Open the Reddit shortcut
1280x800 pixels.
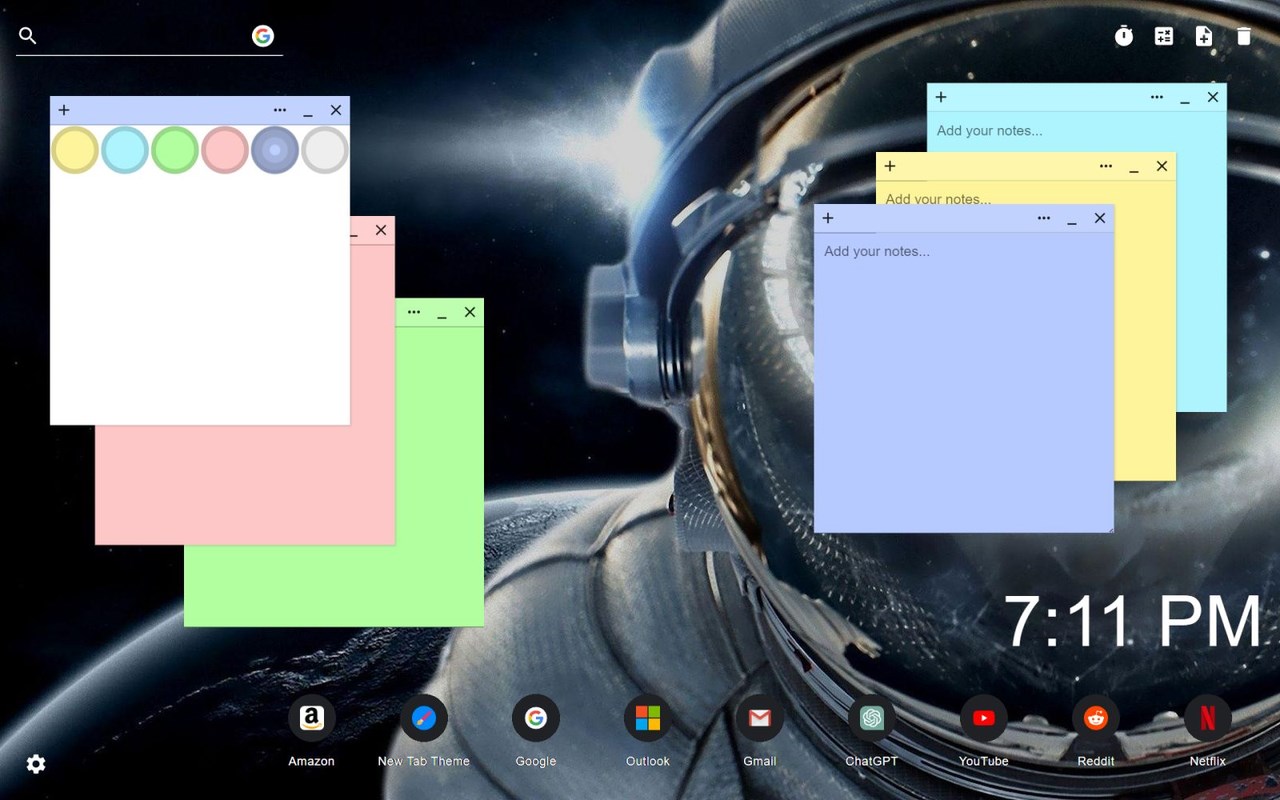coord(1096,718)
